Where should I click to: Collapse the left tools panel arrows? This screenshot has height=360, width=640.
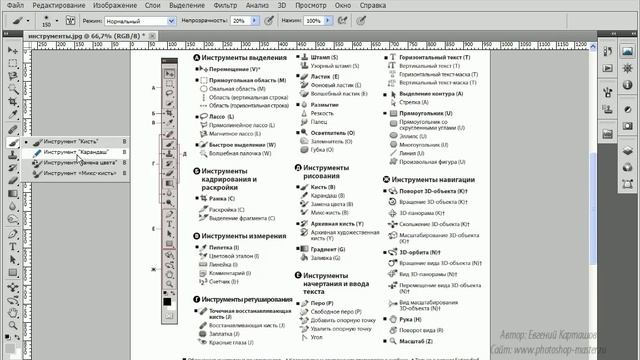pos(6,33)
